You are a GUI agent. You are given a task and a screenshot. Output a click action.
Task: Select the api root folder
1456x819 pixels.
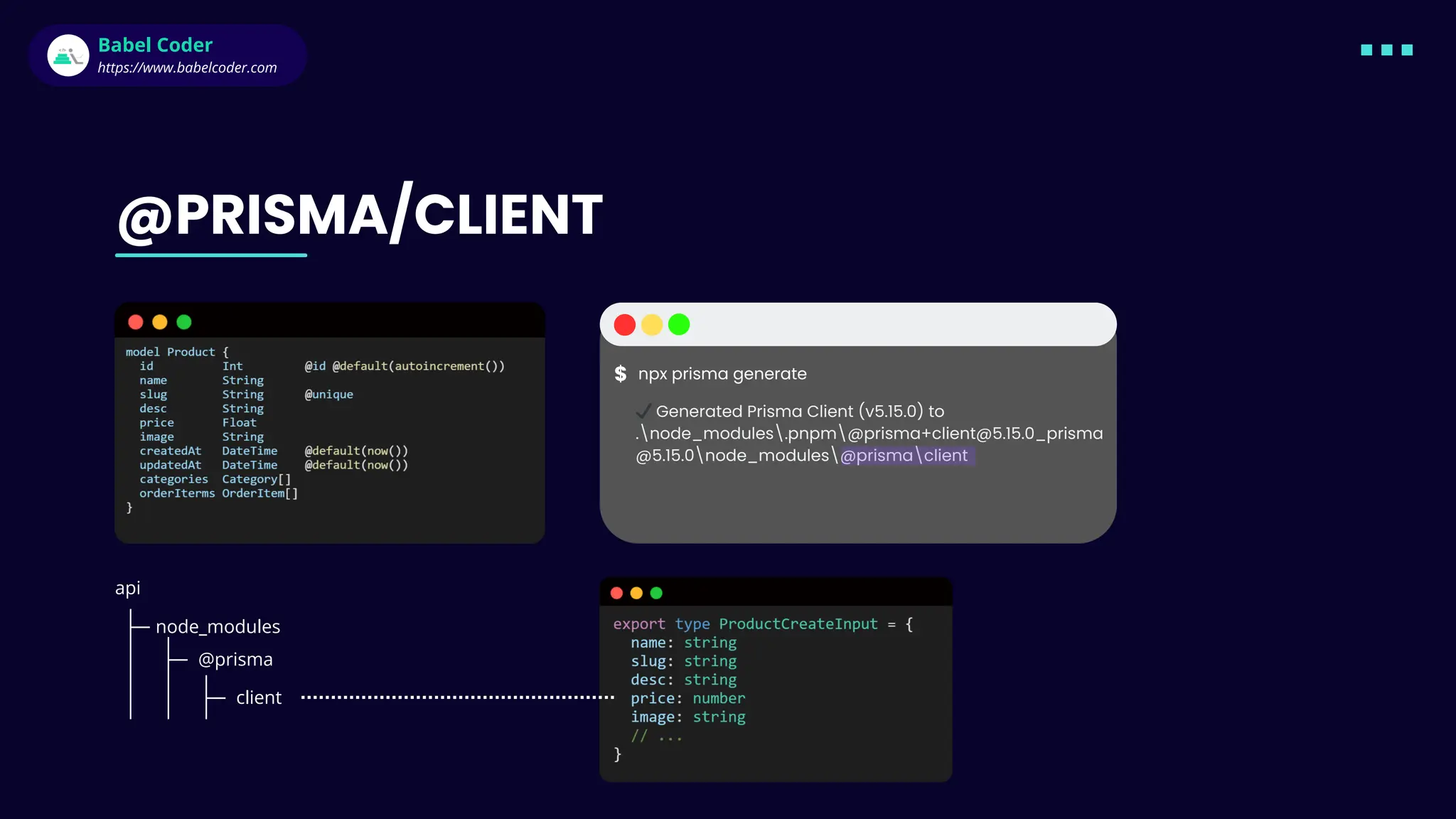(128, 588)
